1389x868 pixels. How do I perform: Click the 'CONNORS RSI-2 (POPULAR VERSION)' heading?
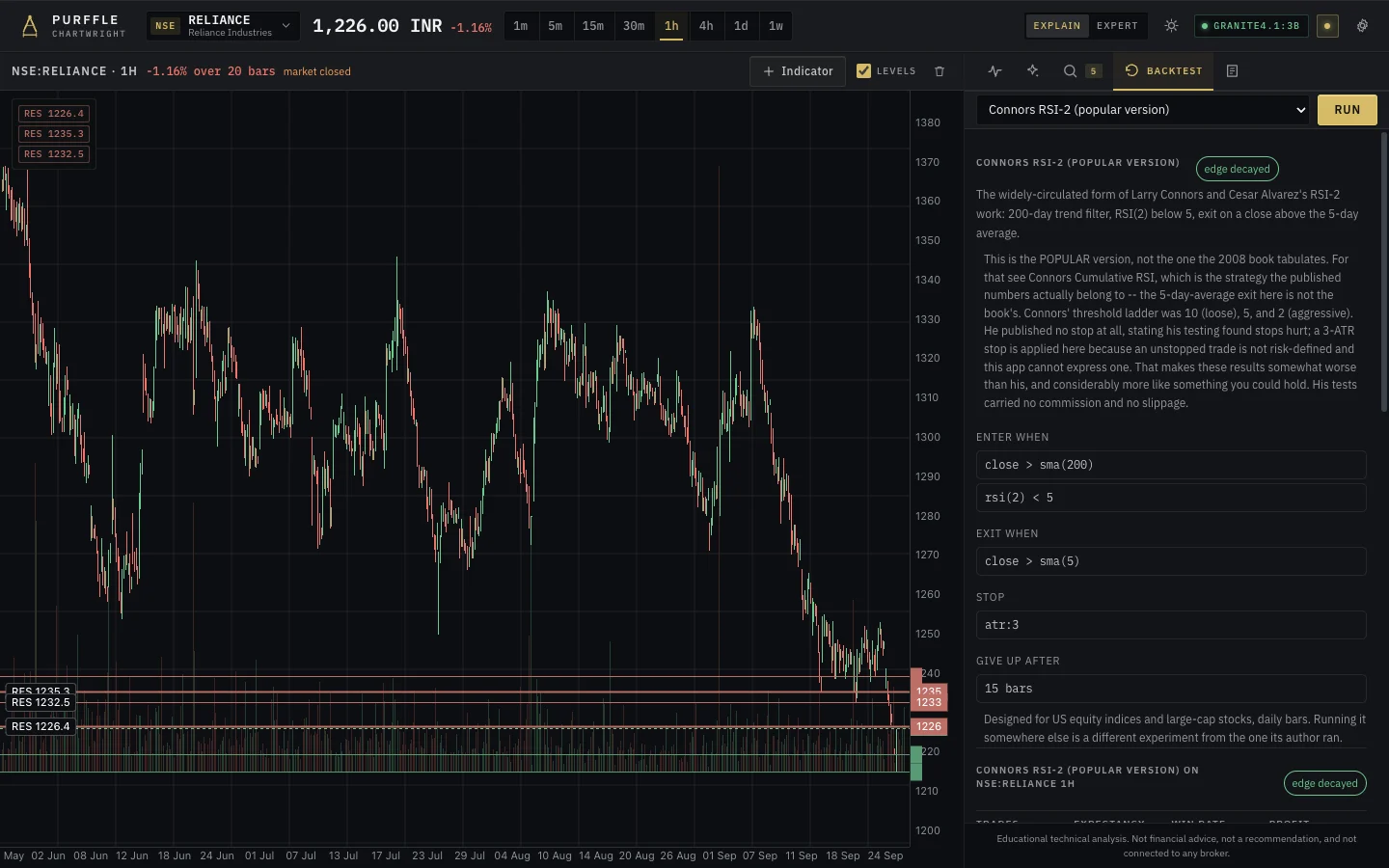[1077, 163]
